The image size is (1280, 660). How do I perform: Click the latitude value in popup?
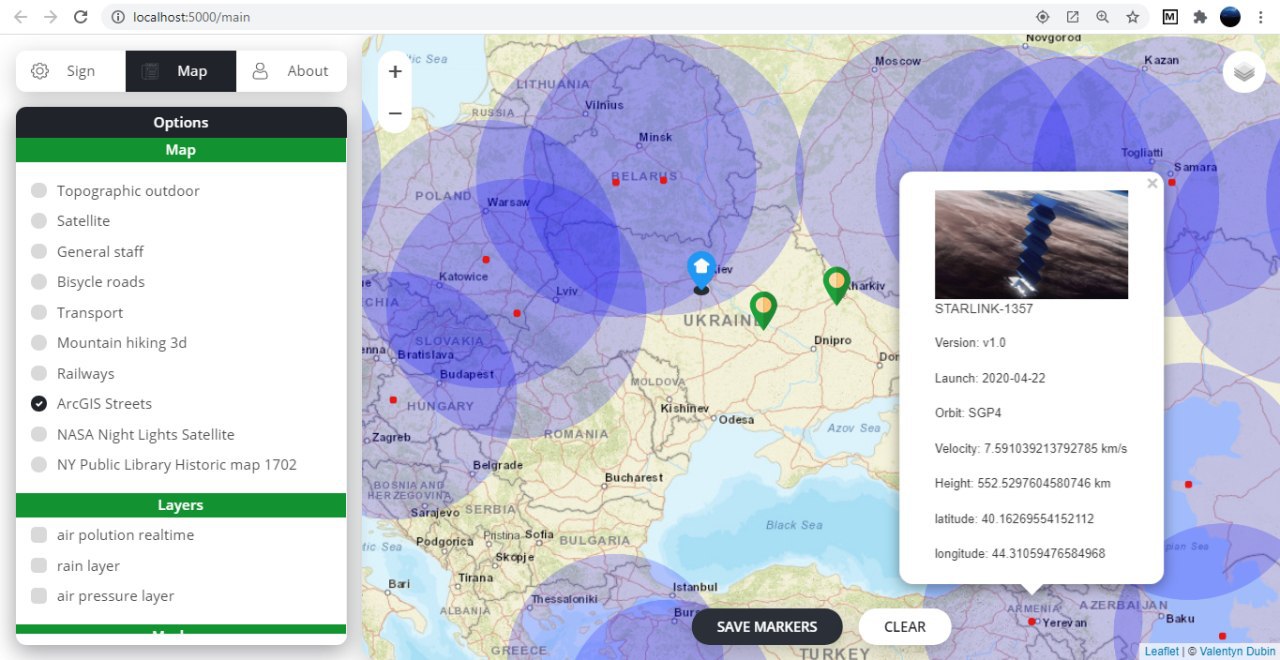pyautogui.click(x=1037, y=519)
